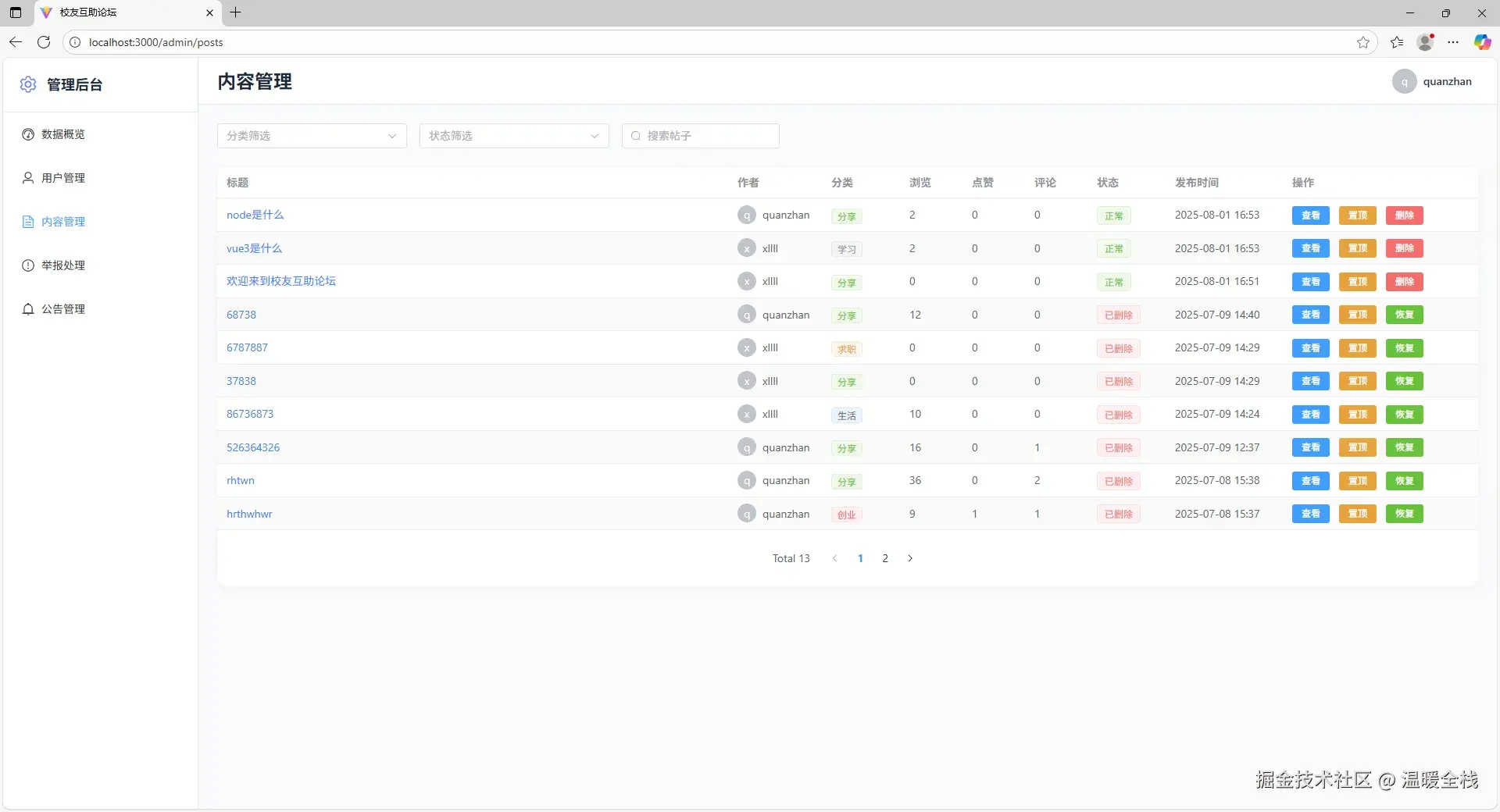The width and height of the screenshot is (1500, 812).
Task: Close the 校友互助论坛 browser tab
Action: tap(209, 12)
